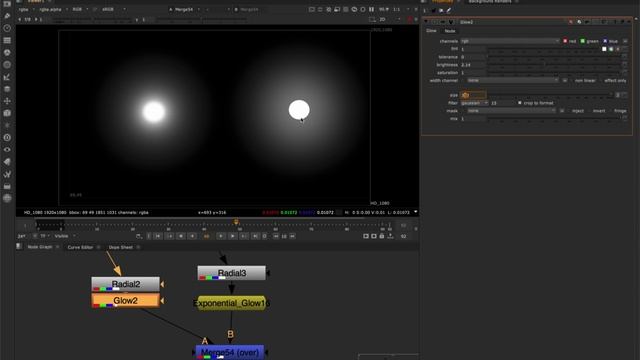The height and width of the screenshot is (360, 640).
Task: Select the Node Graph tab
Action: tap(40, 247)
